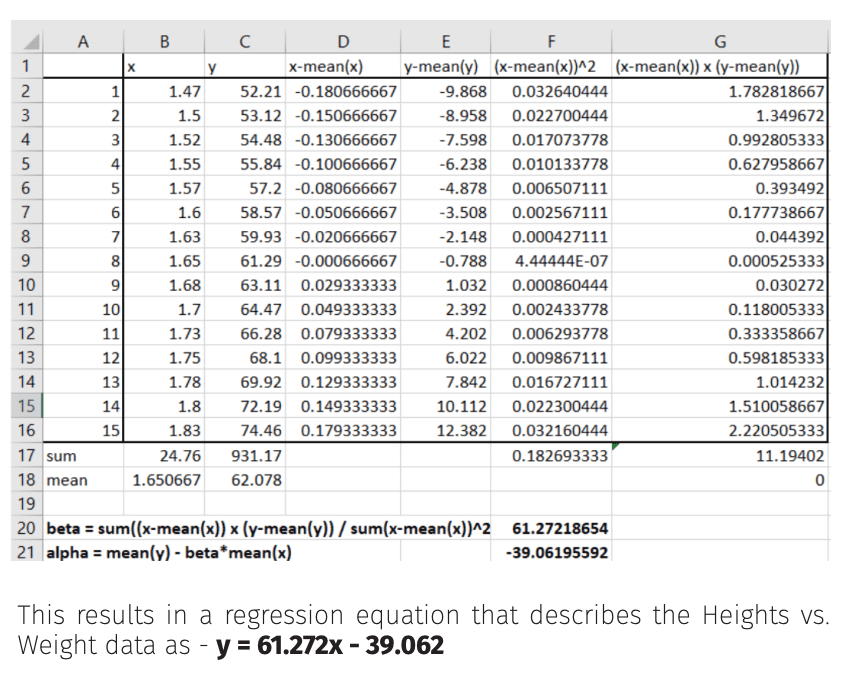Select the x sum cell 24.76
This screenshot has height=678, width=866.
(x=164, y=455)
